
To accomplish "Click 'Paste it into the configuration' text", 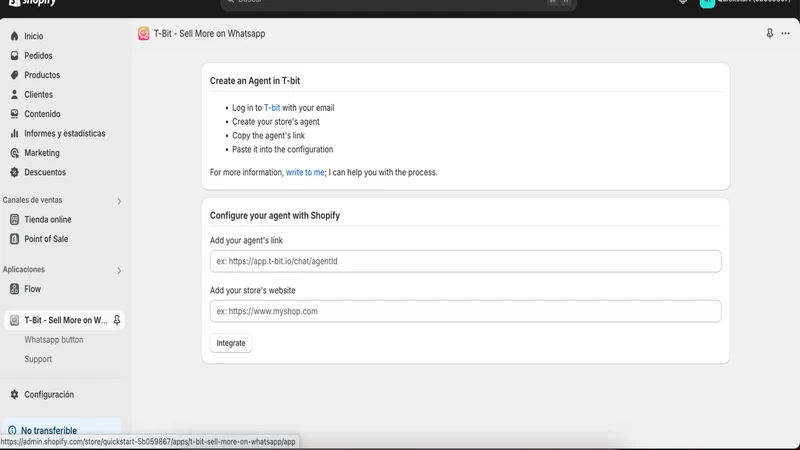I will click(x=283, y=149).
